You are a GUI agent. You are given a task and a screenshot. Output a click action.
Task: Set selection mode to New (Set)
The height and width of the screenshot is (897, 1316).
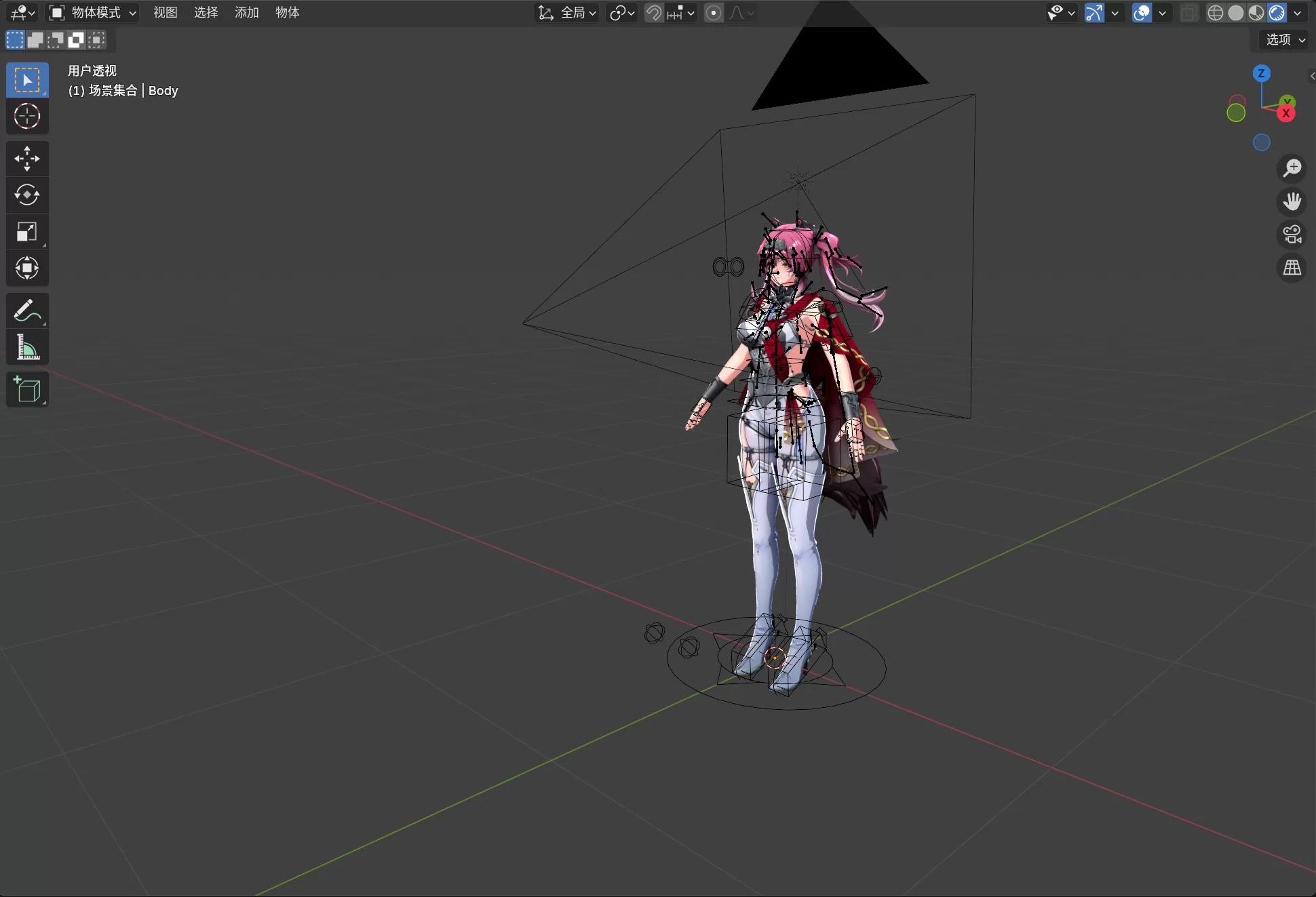15,40
